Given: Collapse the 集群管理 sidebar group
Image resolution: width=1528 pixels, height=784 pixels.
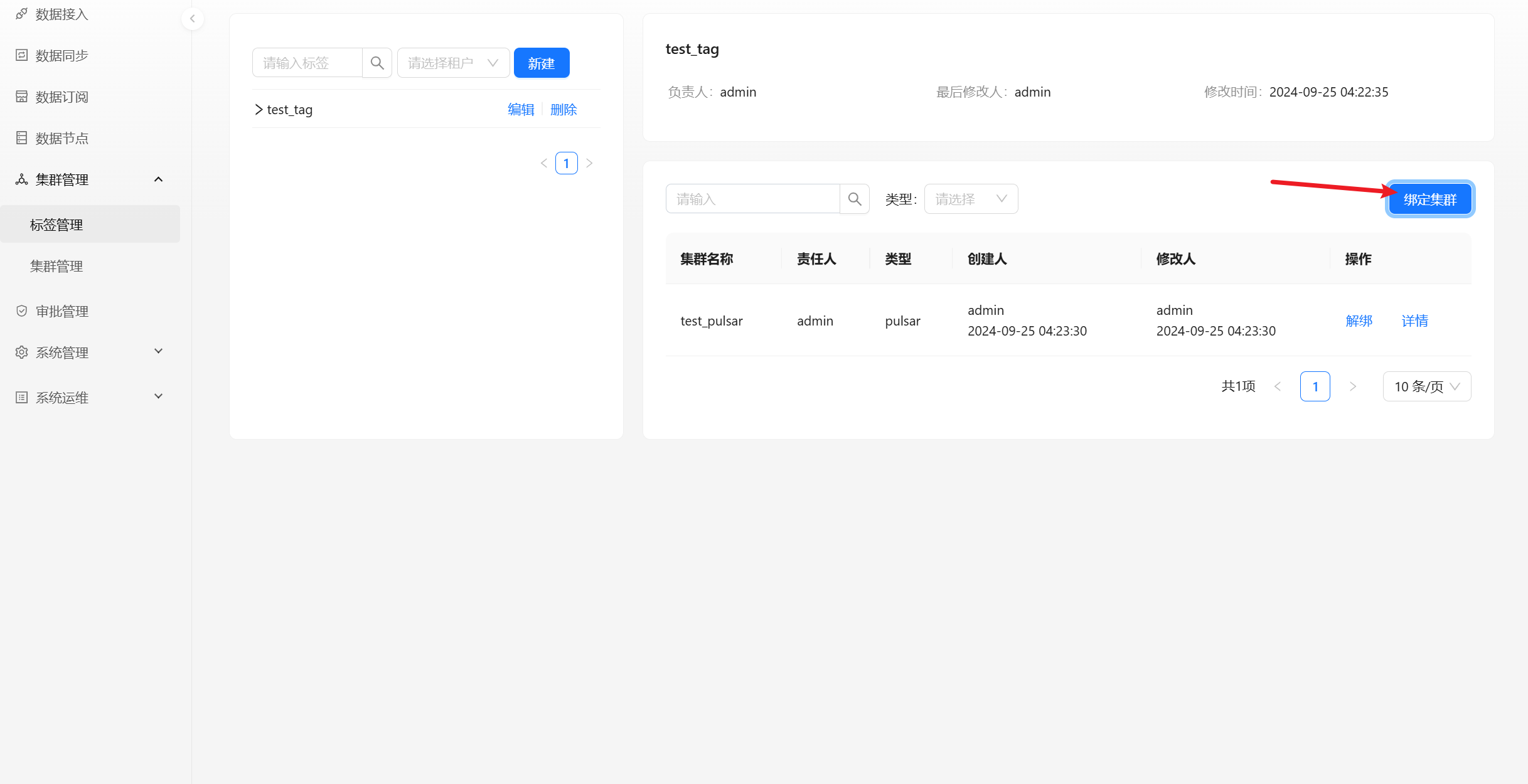Looking at the screenshot, I should click(x=158, y=179).
